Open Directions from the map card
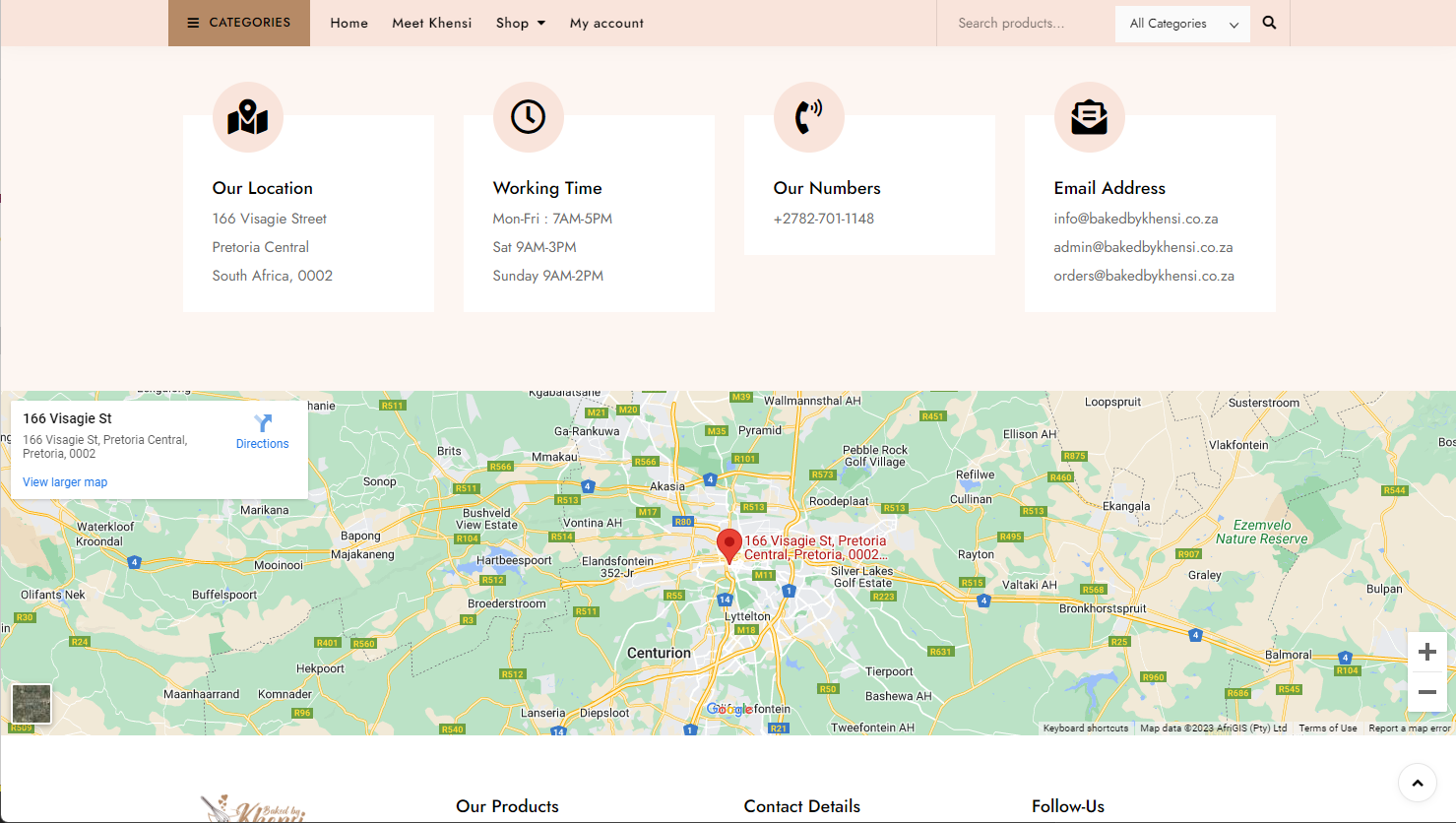 pyautogui.click(x=262, y=431)
